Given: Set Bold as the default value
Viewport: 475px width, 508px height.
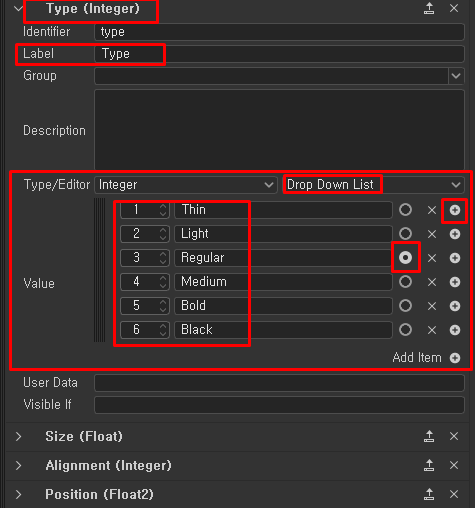Looking at the screenshot, I should tap(405, 306).
